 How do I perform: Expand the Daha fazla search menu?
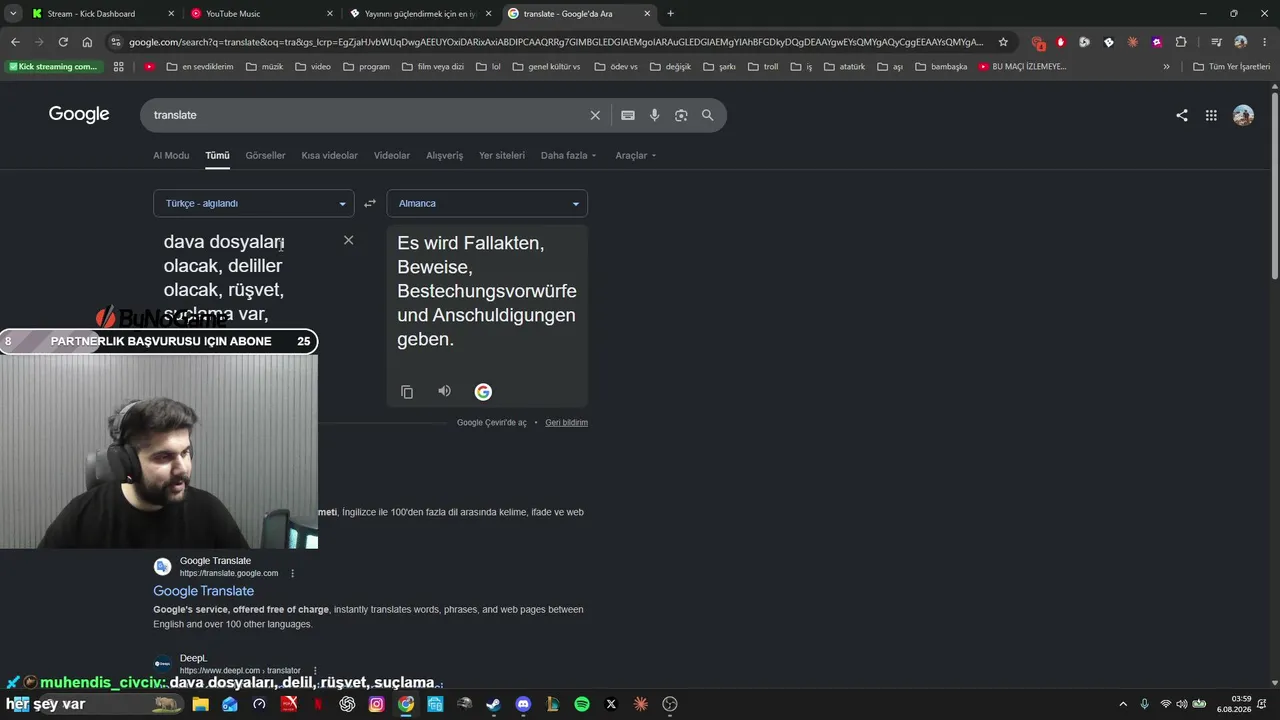point(568,155)
